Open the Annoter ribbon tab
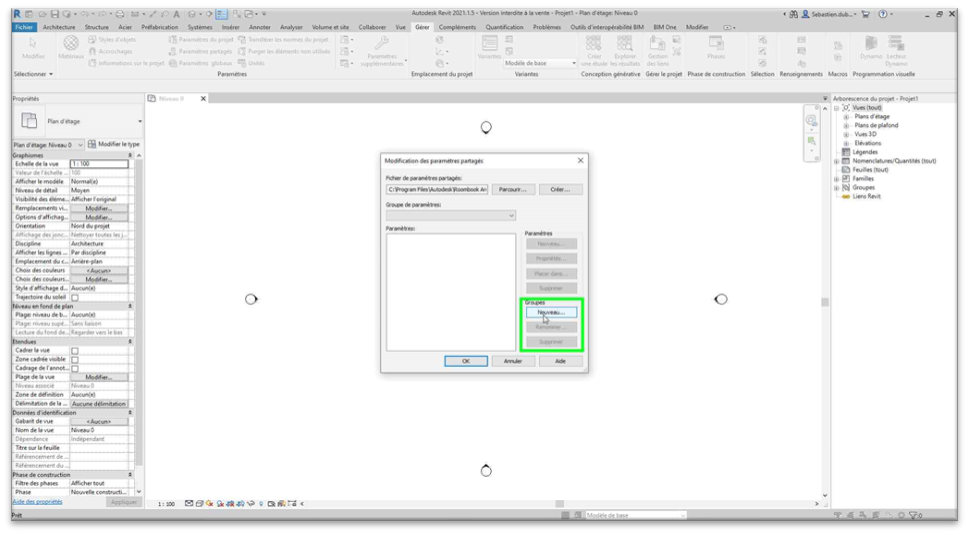 pos(259,27)
